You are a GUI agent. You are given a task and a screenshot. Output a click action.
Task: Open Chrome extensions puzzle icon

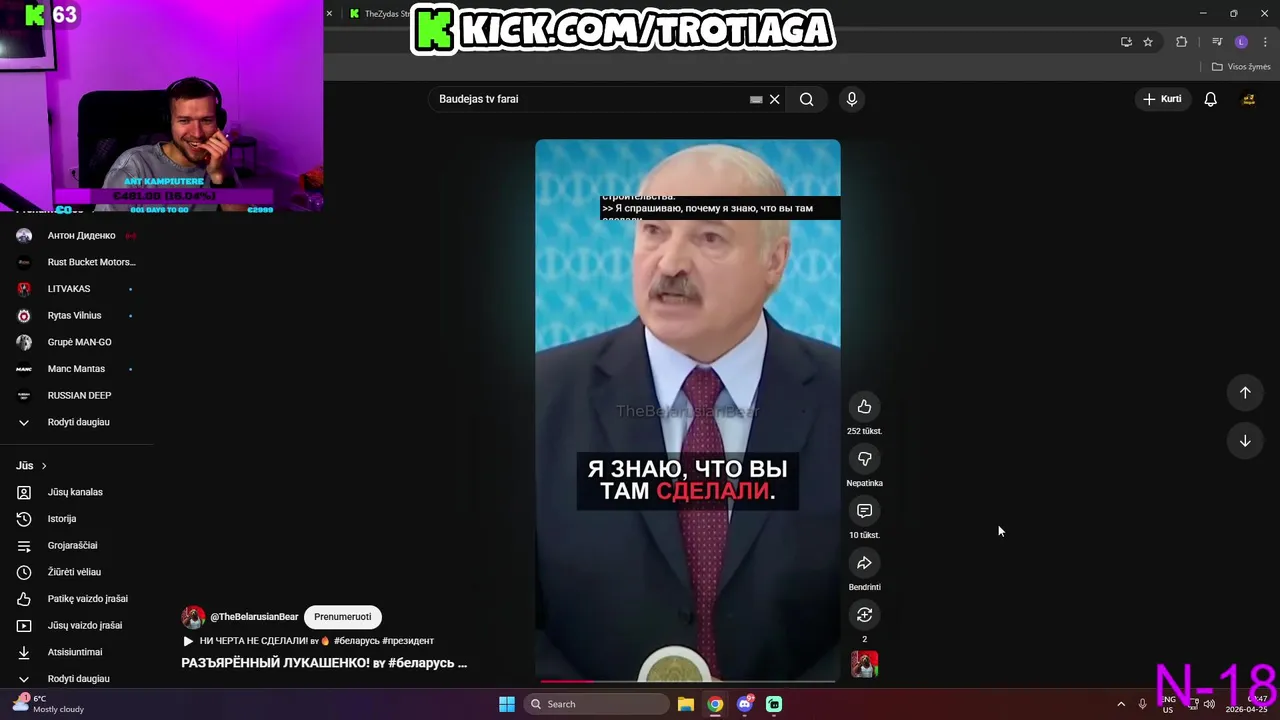point(1181,42)
